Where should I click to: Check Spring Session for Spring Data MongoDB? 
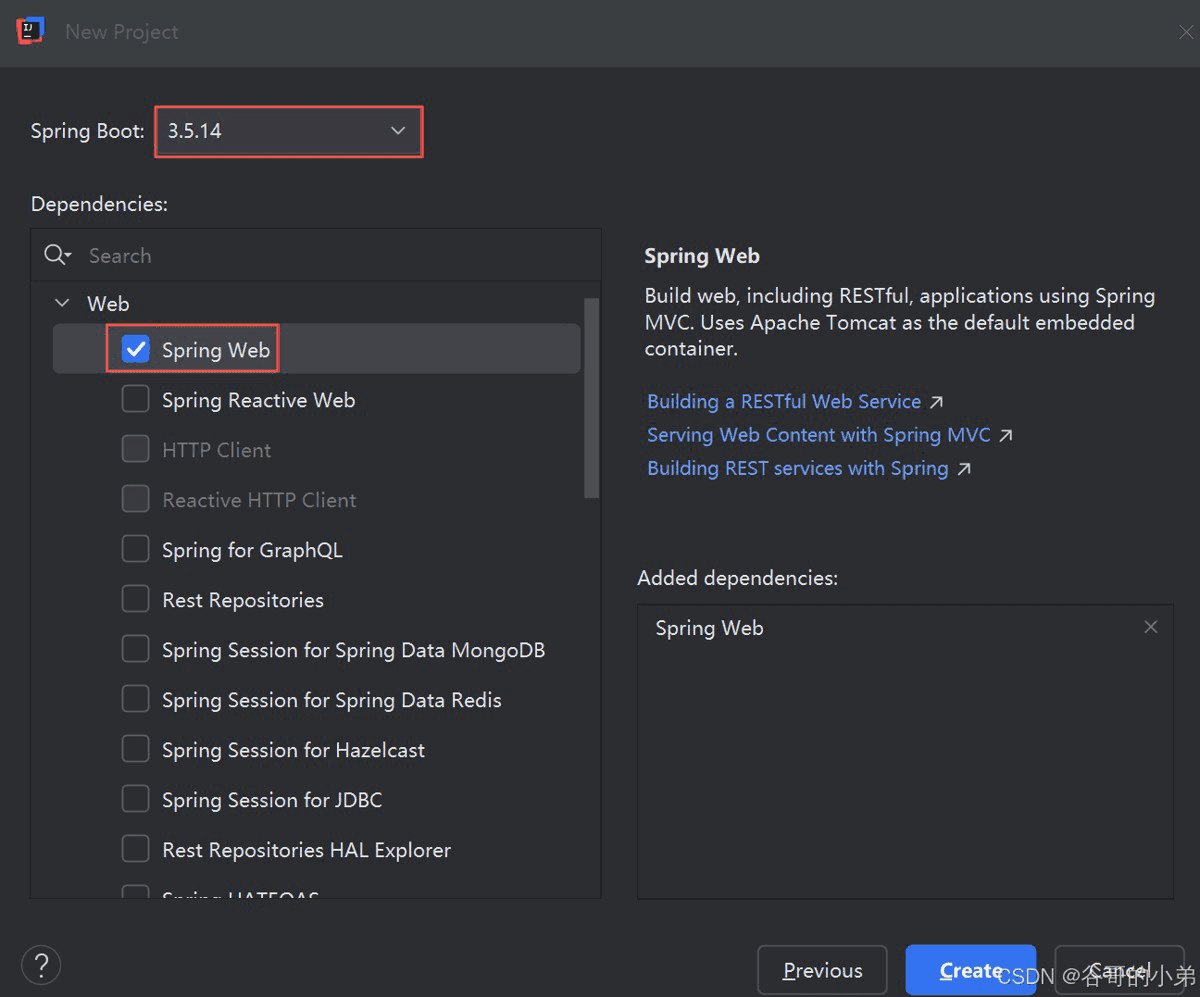[x=135, y=649]
